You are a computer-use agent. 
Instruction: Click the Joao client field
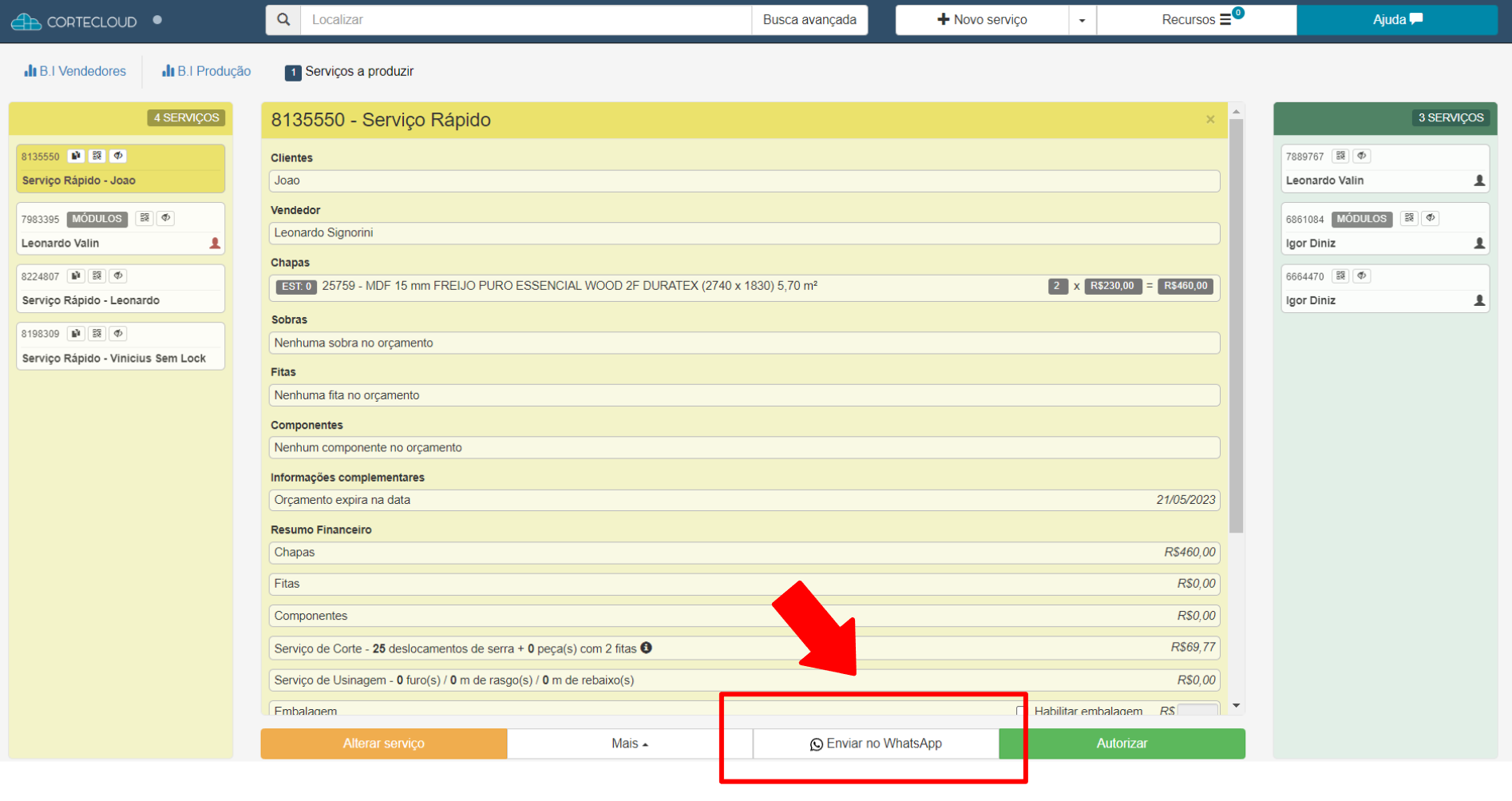tap(744, 181)
